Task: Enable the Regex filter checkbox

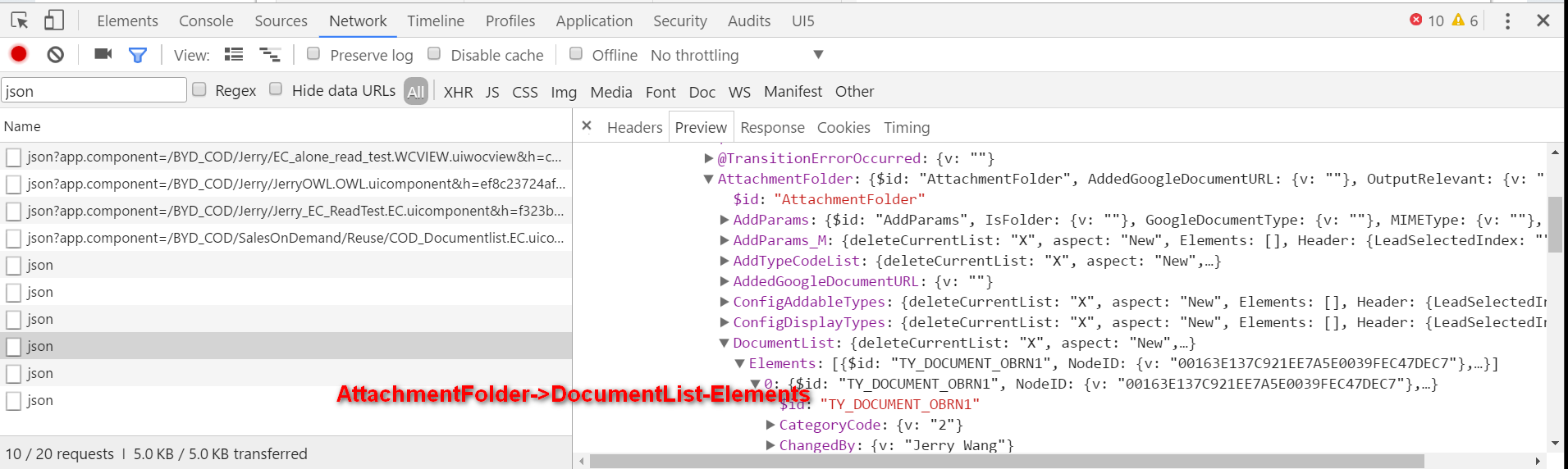Action: click(x=199, y=90)
